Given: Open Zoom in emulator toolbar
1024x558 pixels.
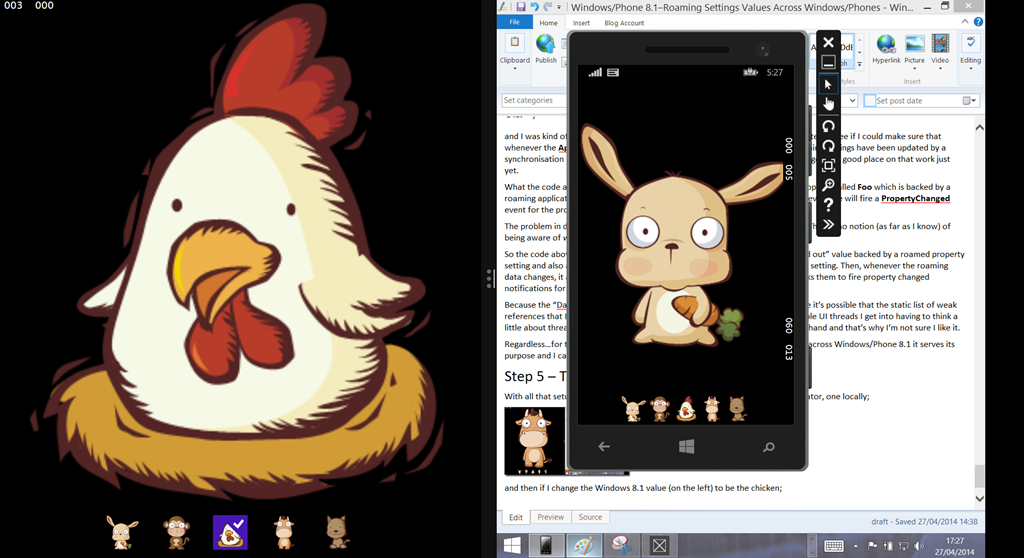Looking at the screenshot, I should click(828, 185).
